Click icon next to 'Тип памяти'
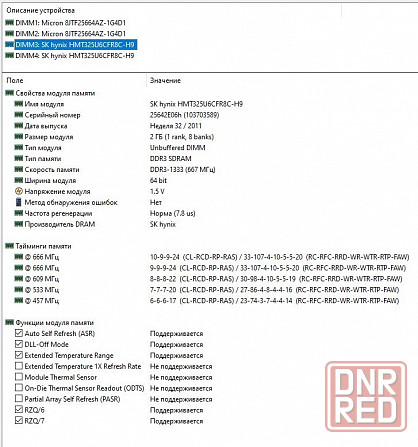418x447 pixels. (x=19, y=158)
